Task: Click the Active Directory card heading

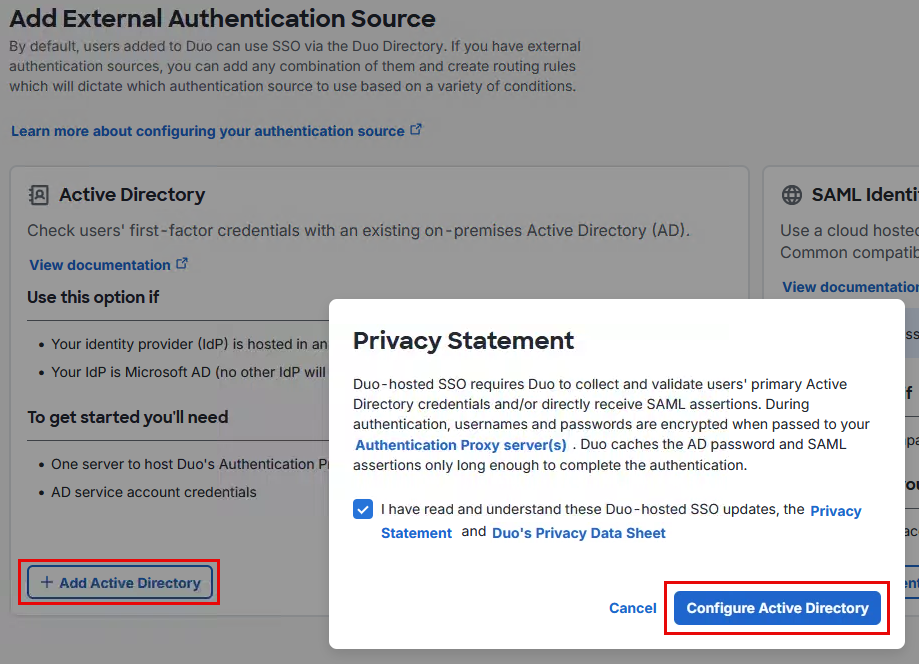Action: coord(132,195)
